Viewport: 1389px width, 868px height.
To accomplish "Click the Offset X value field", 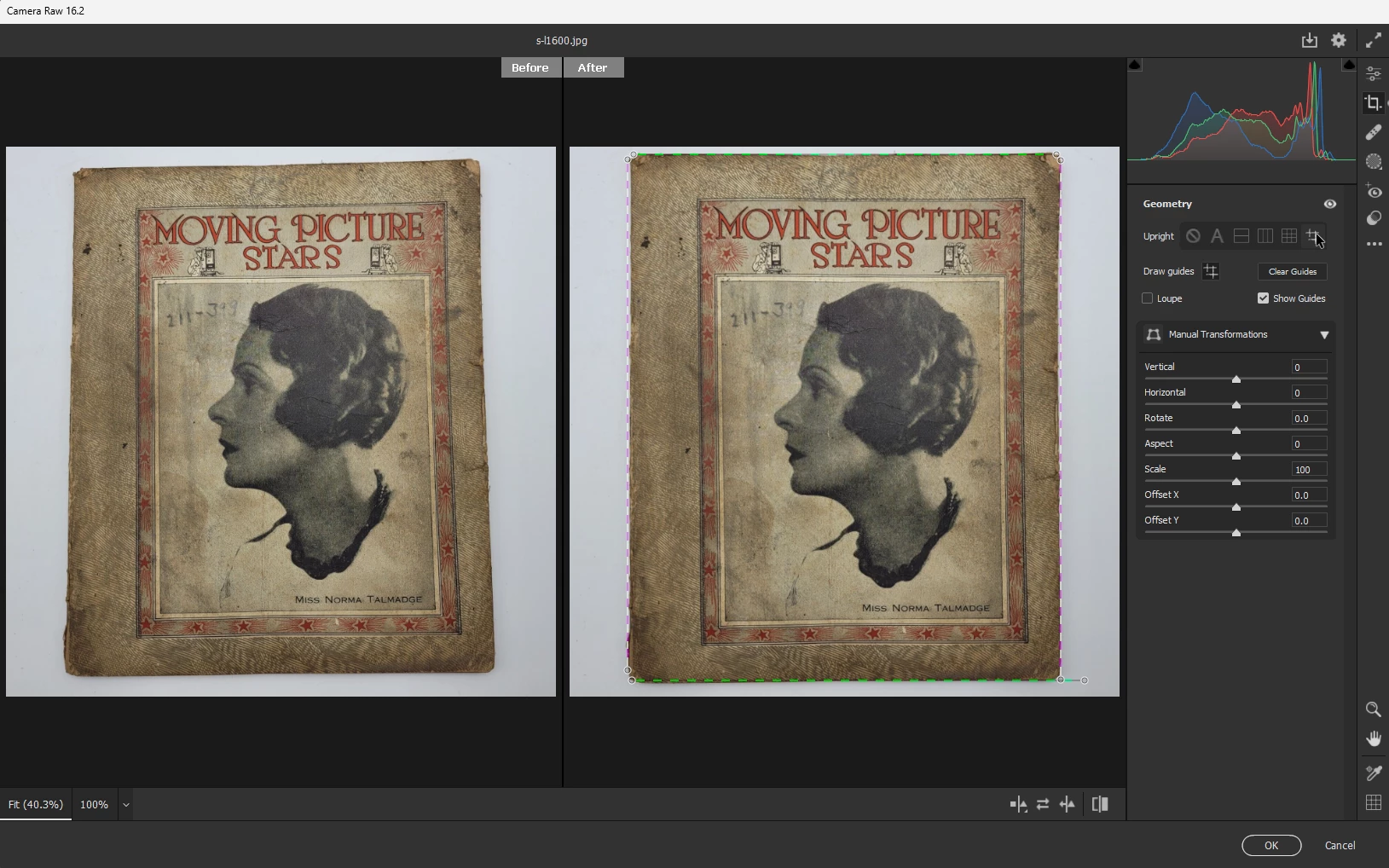I will coord(1309,495).
